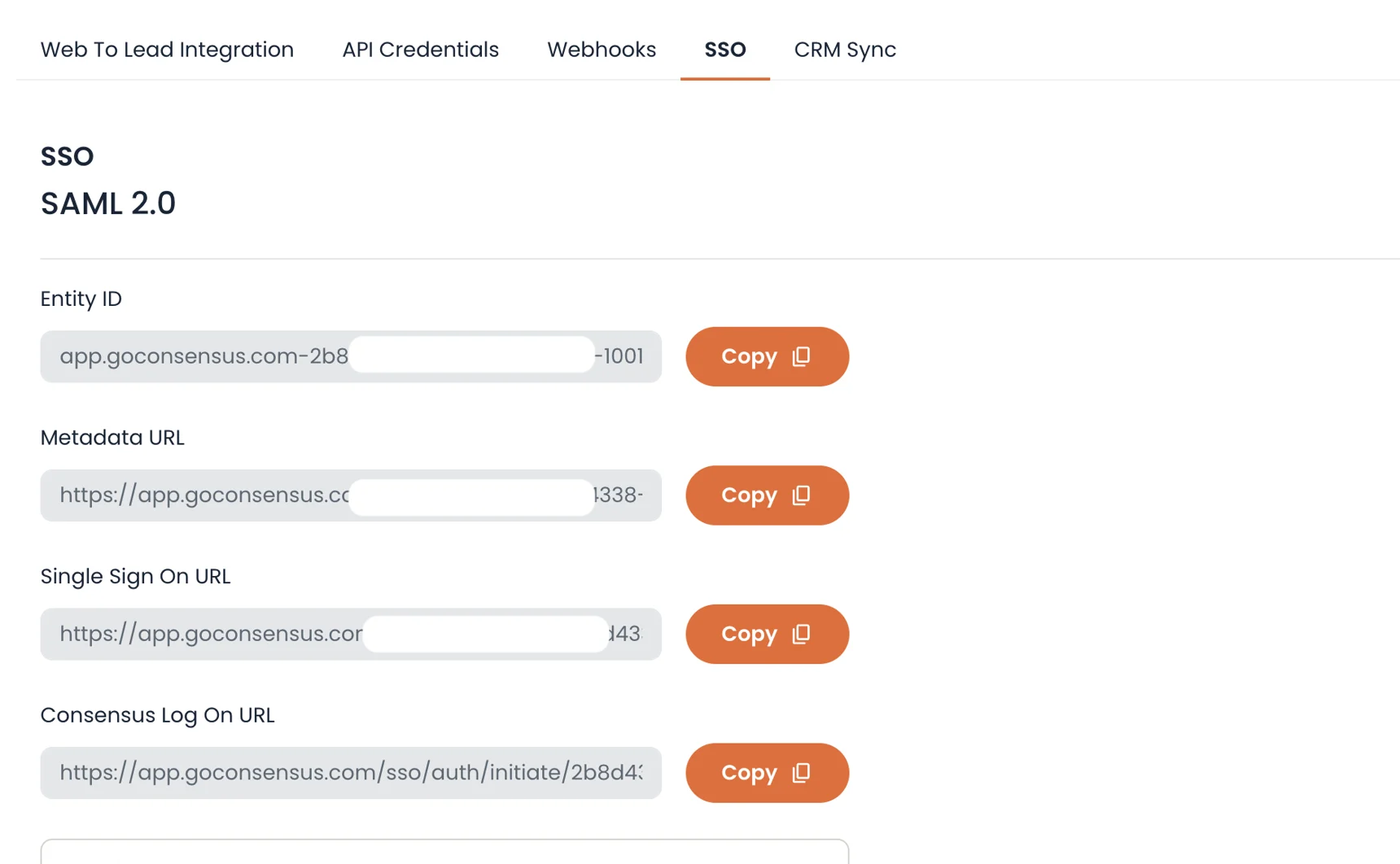Select the Webhooks tab
The width and height of the screenshot is (1400, 864).
point(602,50)
